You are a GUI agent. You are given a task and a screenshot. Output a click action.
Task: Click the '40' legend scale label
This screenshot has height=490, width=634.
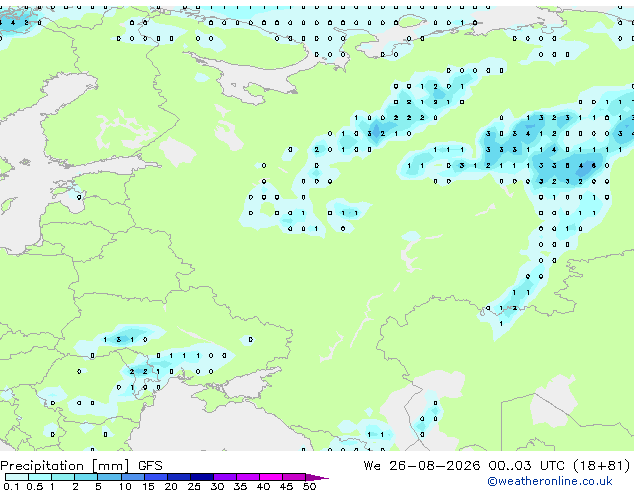263,486
